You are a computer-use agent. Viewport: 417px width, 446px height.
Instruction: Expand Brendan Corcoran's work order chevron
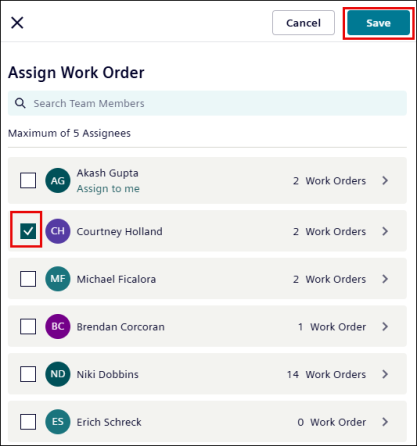[385, 327]
